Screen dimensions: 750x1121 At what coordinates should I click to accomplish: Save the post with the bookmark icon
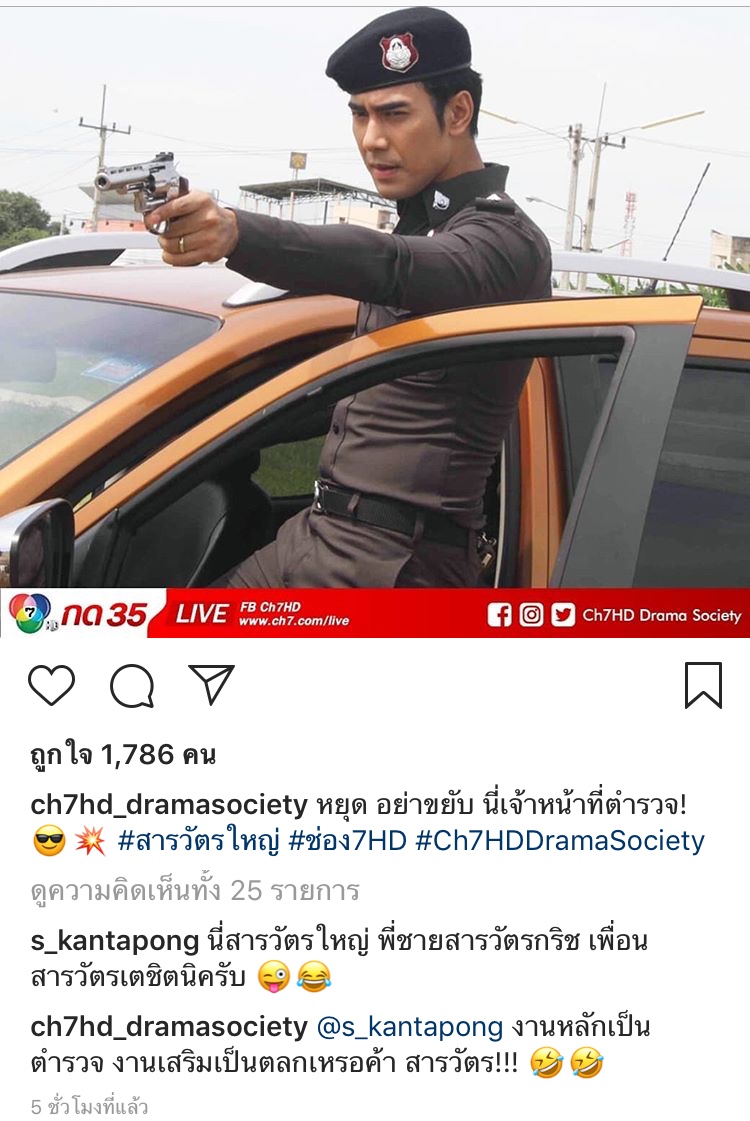pyautogui.click(x=703, y=685)
